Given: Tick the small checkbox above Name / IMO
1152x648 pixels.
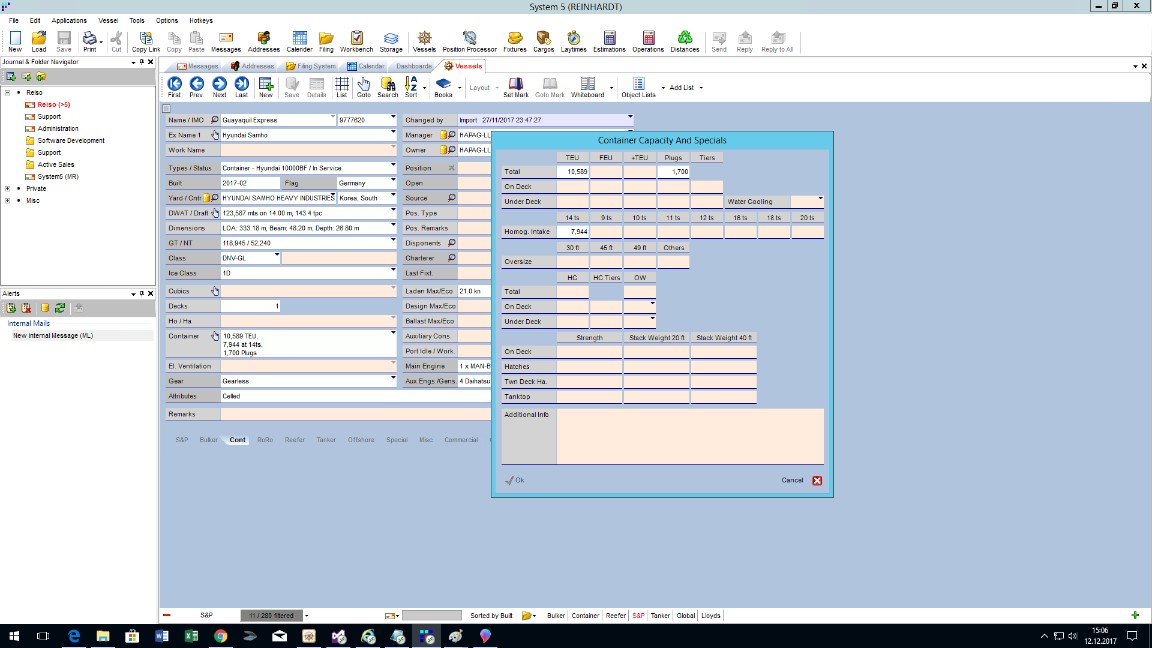Looking at the screenshot, I should [x=167, y=108].
